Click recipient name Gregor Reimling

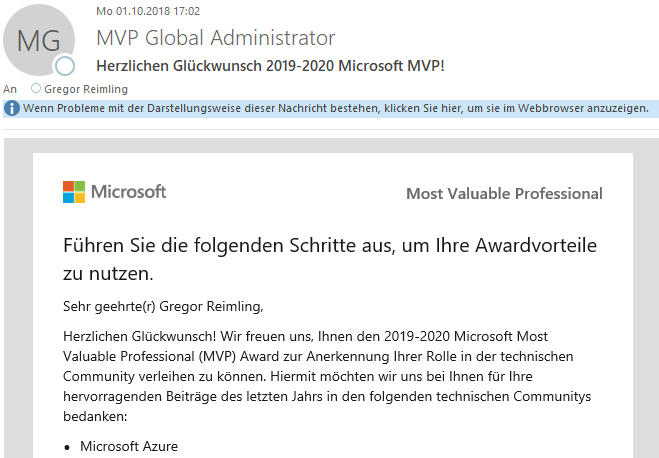pyautogui.click(x=86, y=89)
